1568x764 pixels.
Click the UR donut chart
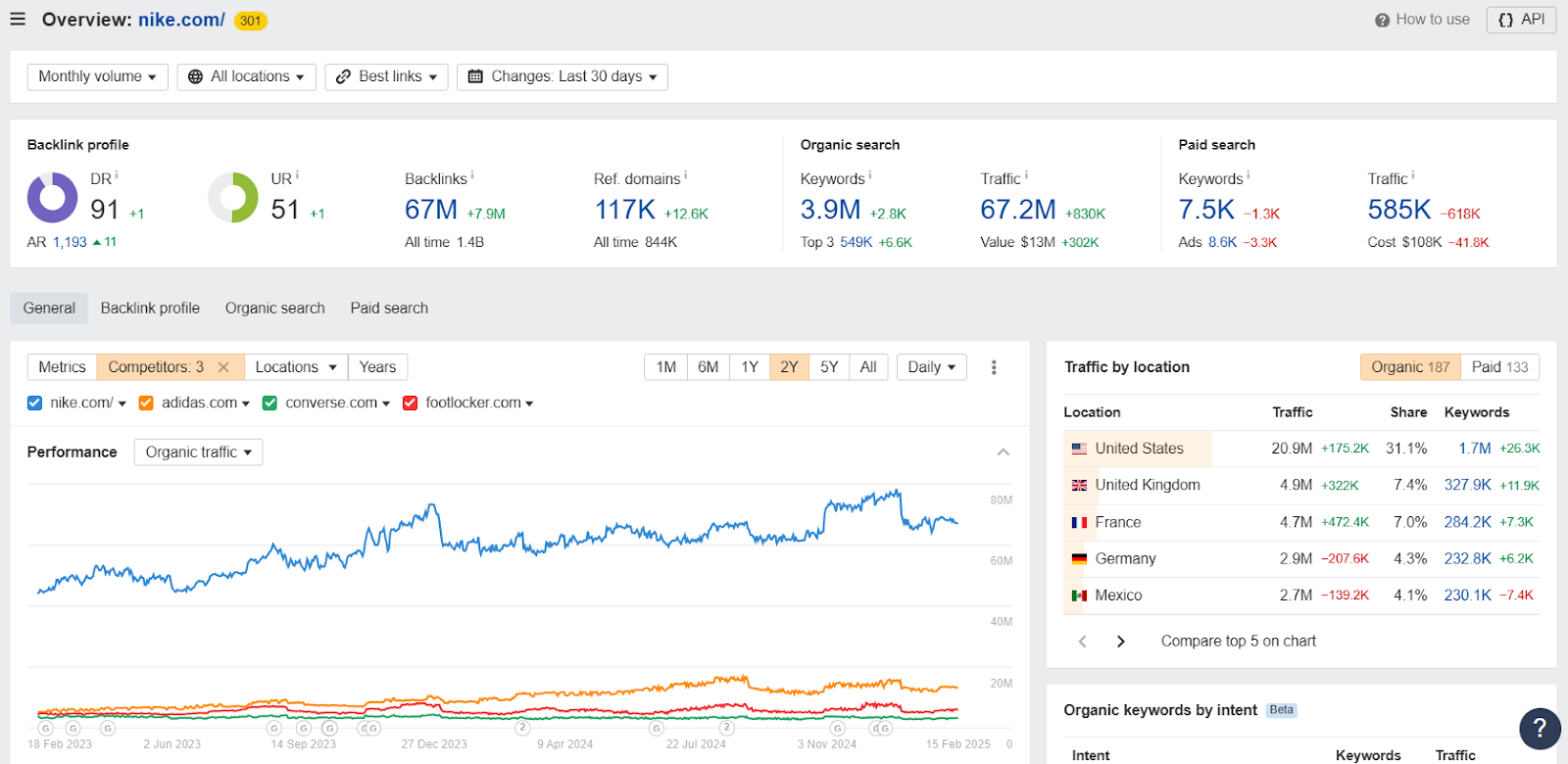coord(233,198)
